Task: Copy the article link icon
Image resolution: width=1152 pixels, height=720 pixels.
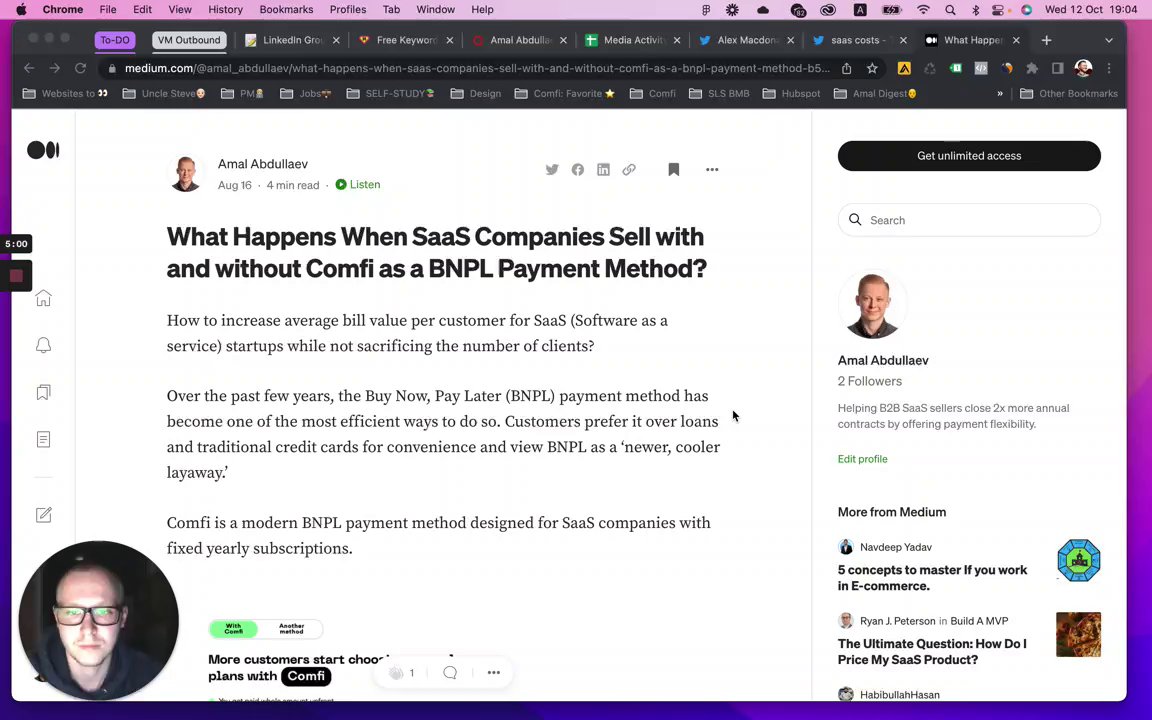Action: point(629,170)
